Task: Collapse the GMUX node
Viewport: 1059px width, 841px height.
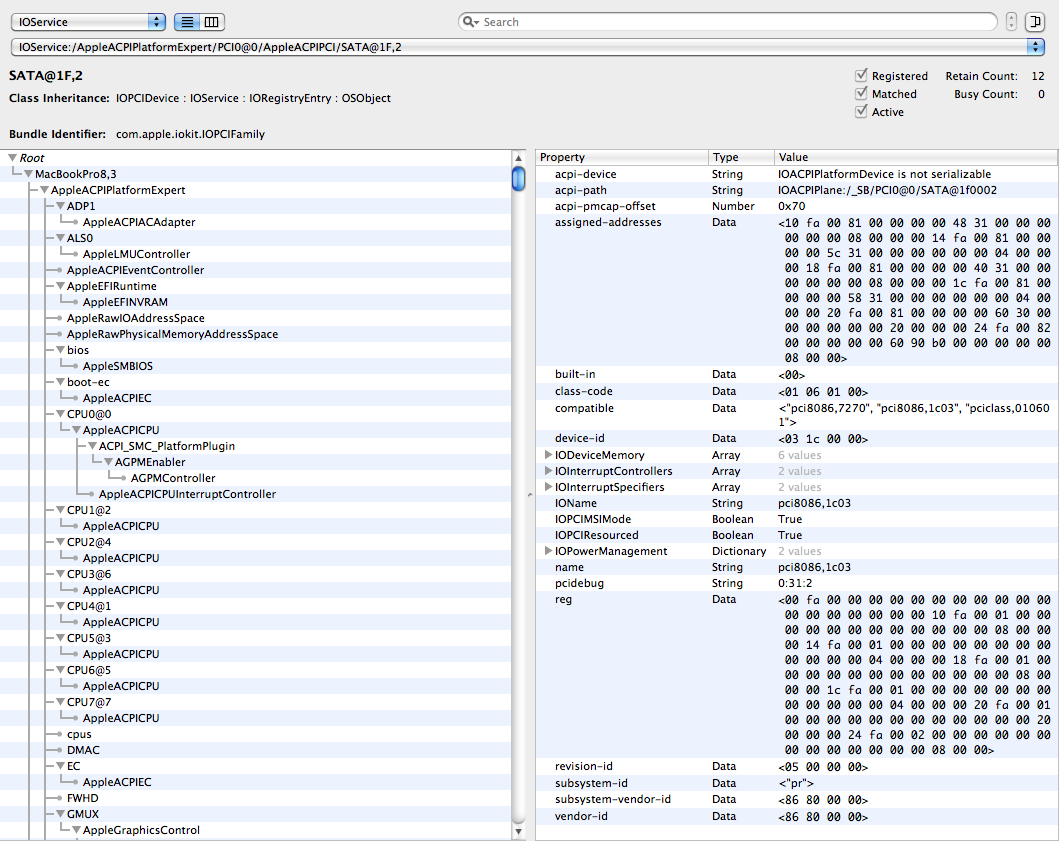Action: click(60, 814)
